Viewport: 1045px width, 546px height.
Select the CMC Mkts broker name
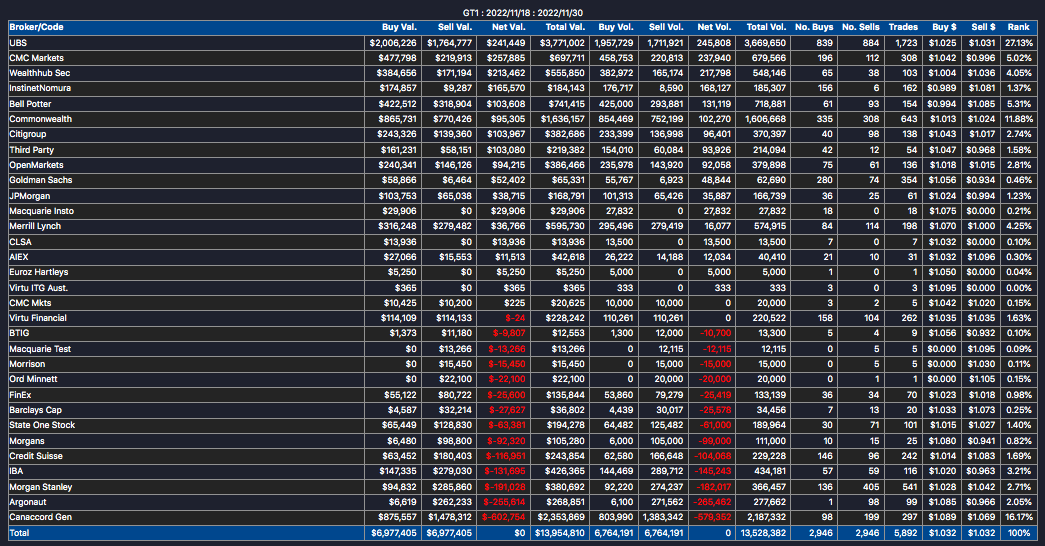click(x=30, y=303)
